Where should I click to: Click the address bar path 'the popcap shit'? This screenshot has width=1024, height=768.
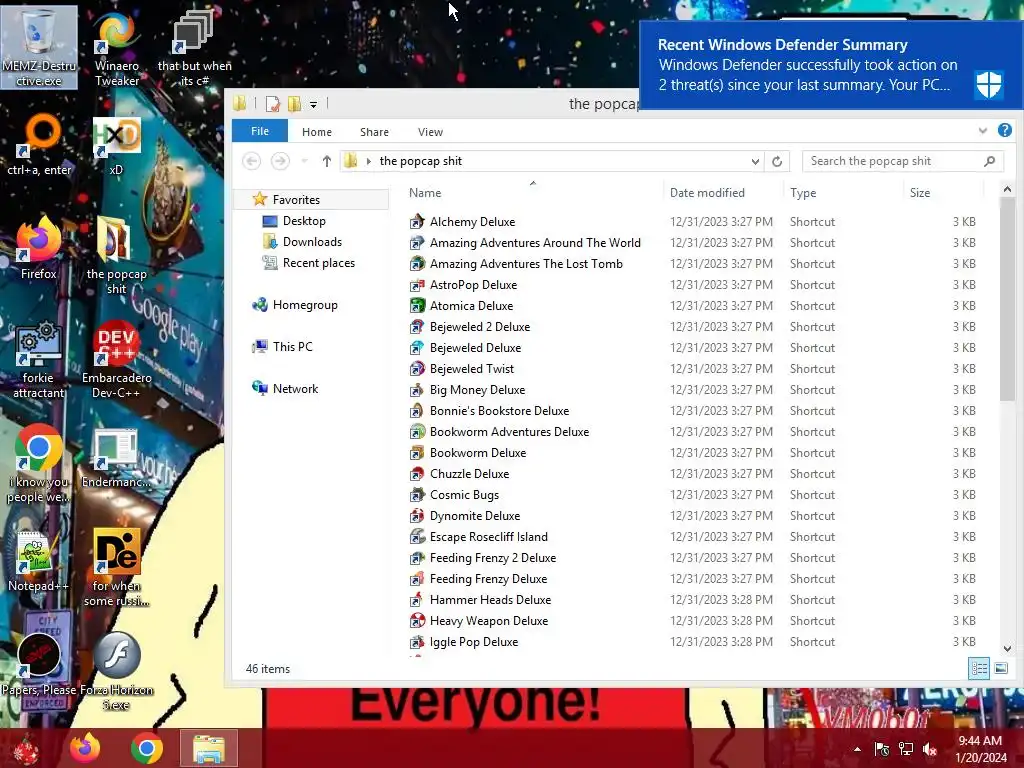(421, 161)
